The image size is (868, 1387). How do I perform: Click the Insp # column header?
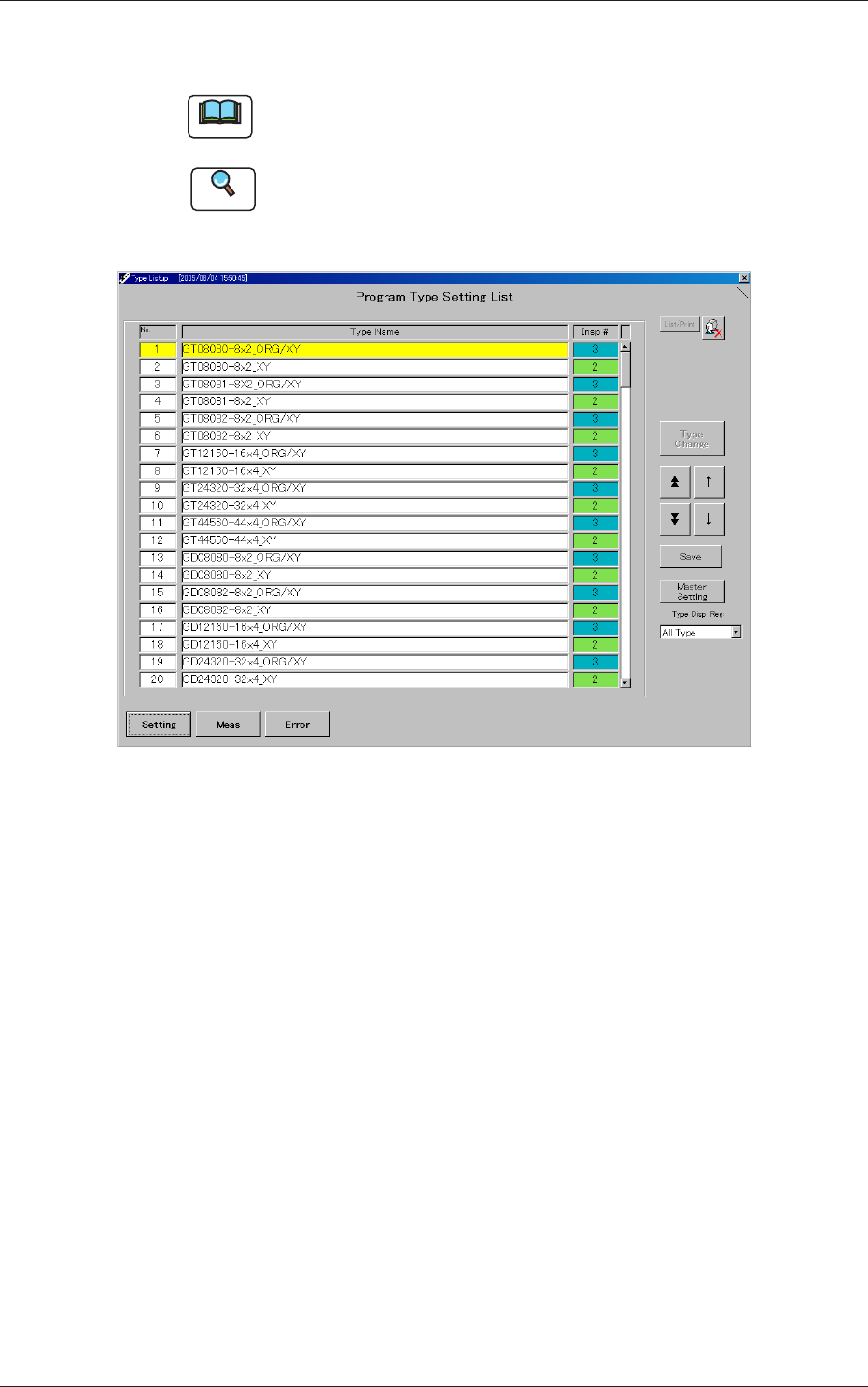click(x=595, y=331)
